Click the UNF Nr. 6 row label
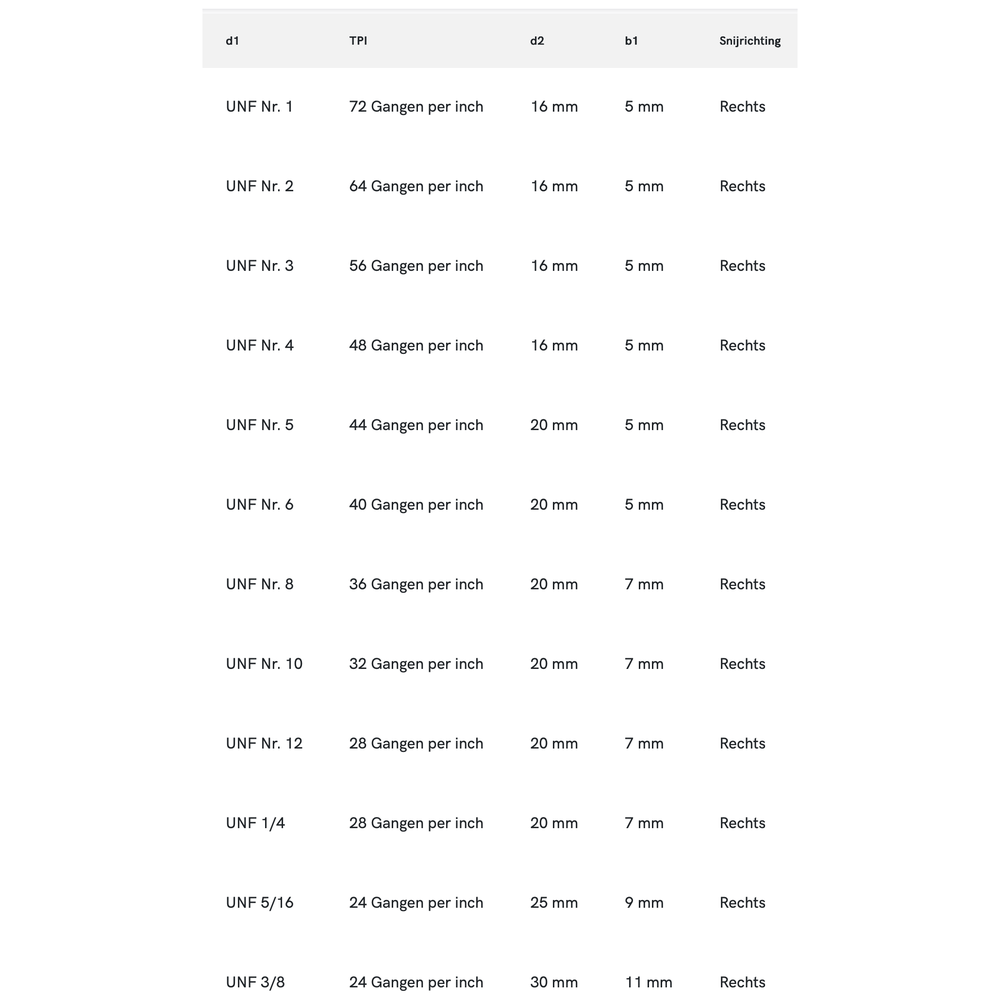Screen dimensions: 1000x1000 pos(260,505)
